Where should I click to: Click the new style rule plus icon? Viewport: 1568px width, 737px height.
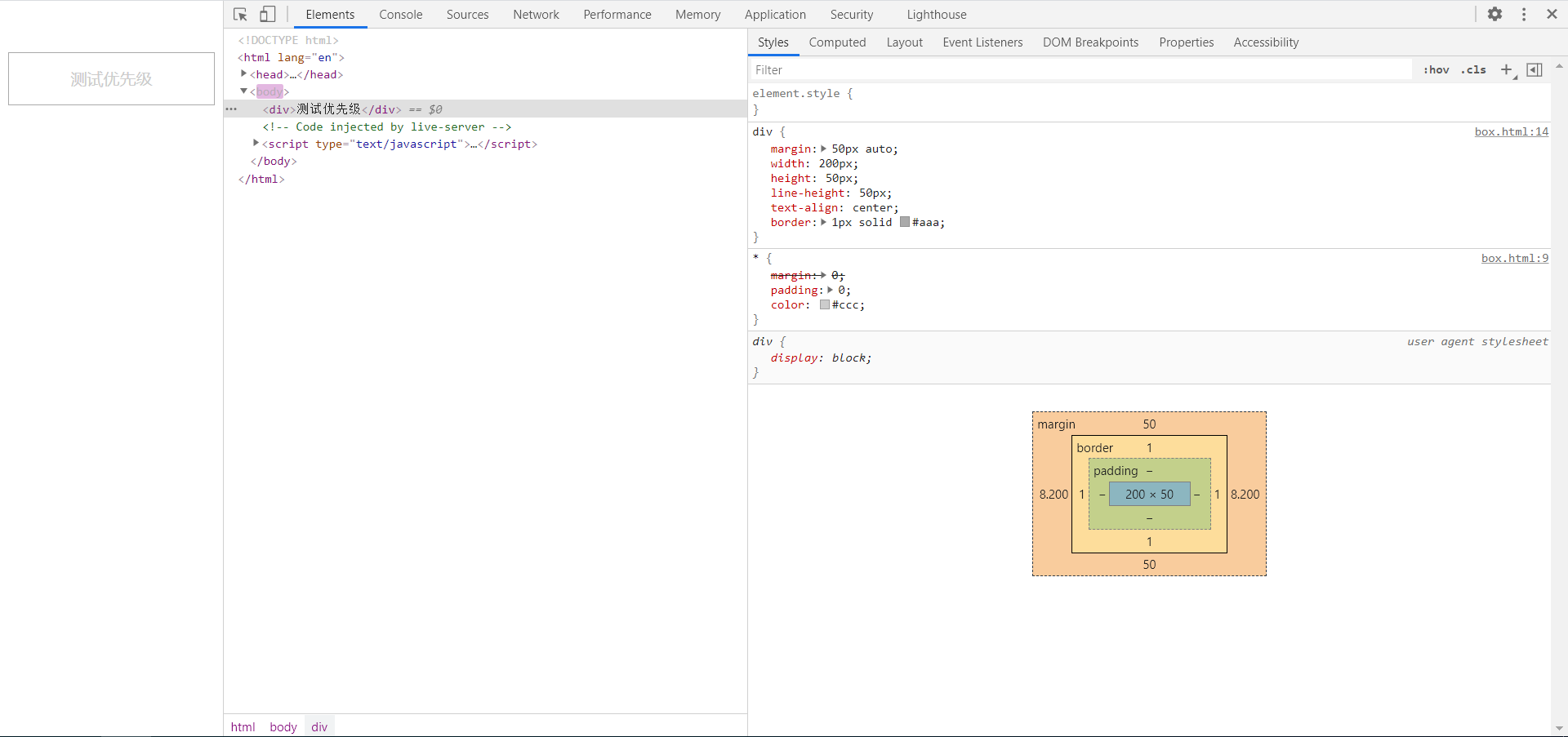click(x=1507, y=69)
